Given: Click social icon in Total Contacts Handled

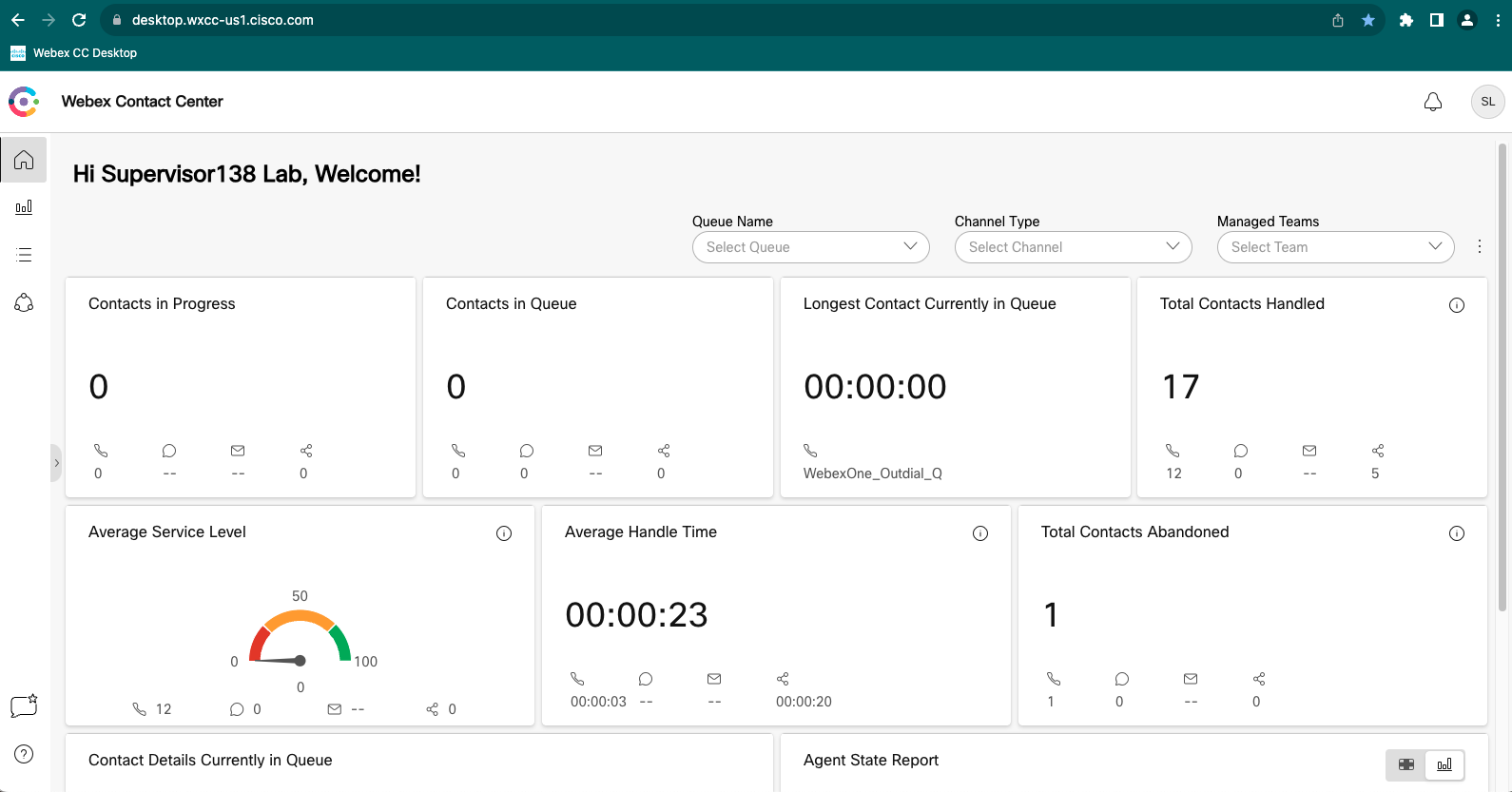Looking at the screenshot, I should tap(1378, 451).
